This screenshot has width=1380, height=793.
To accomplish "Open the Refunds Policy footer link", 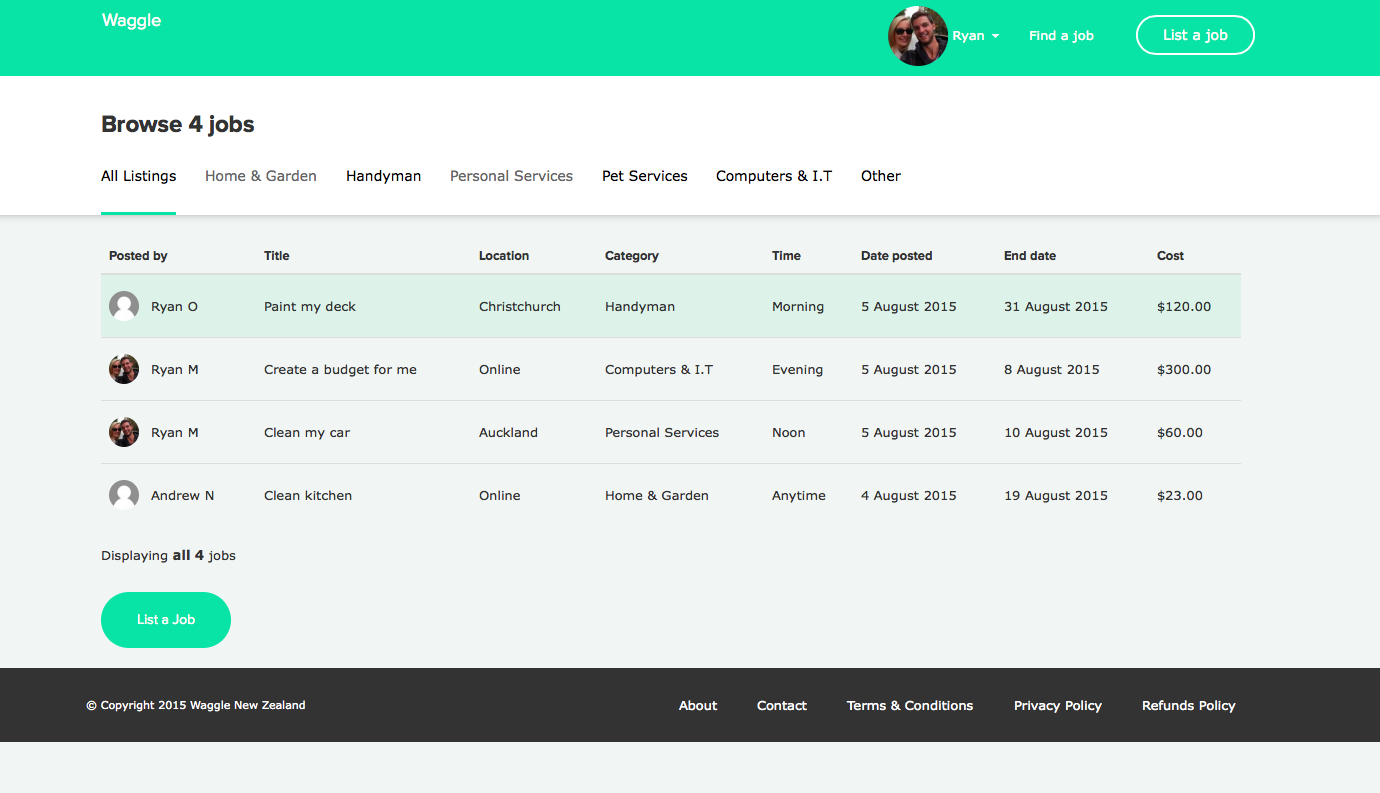I will tap(1188, 706).
